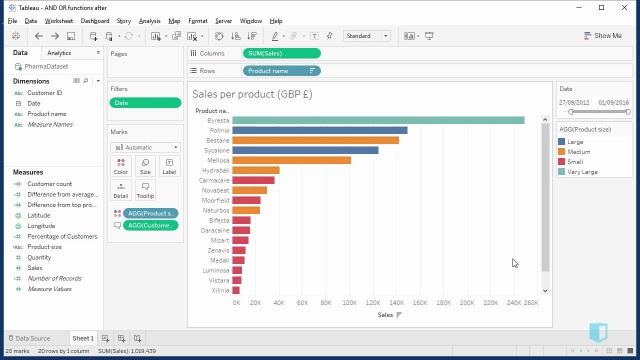This screenshot has height=360, width=640.
Task: Click the Redo forward arrow
Action: click(55, 36)
